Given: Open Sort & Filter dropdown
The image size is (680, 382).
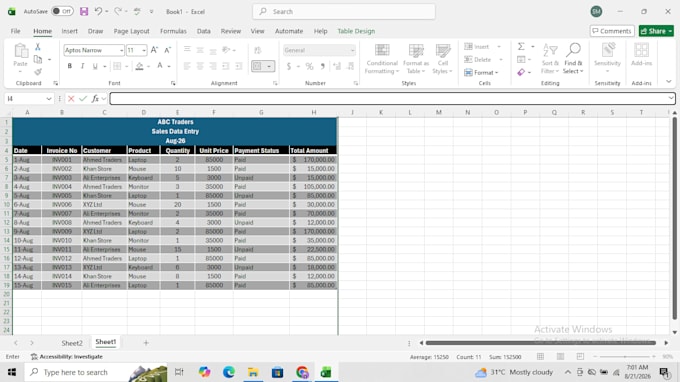Looking at the screenshot, I should tap(550, 59).
